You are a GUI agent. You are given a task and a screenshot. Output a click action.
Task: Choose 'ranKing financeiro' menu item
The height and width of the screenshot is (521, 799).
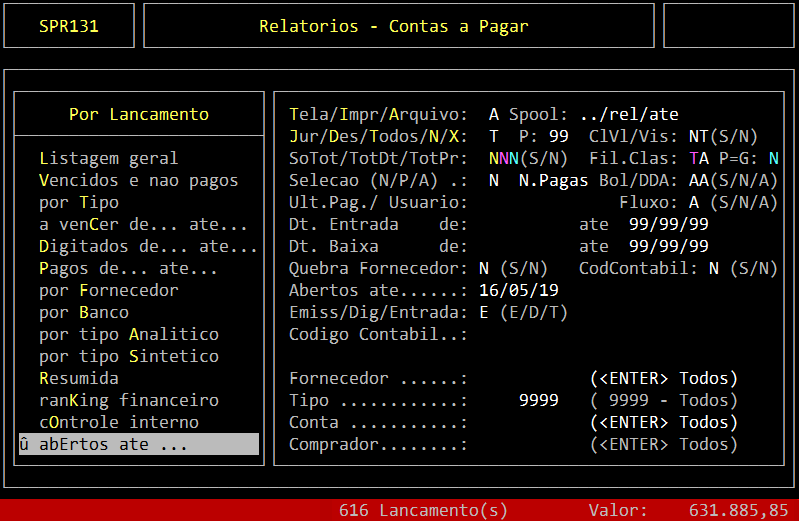pos(128,400)
